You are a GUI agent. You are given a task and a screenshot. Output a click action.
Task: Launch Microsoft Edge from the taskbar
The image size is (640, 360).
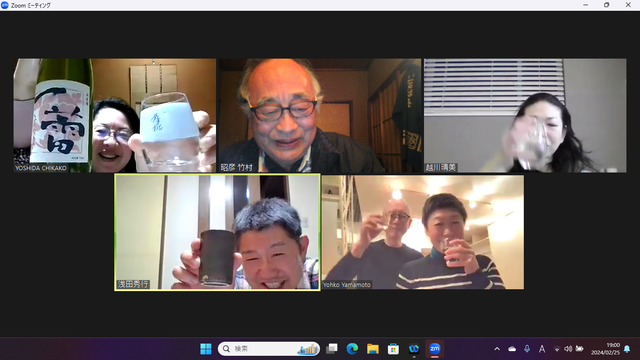[352, 349]
